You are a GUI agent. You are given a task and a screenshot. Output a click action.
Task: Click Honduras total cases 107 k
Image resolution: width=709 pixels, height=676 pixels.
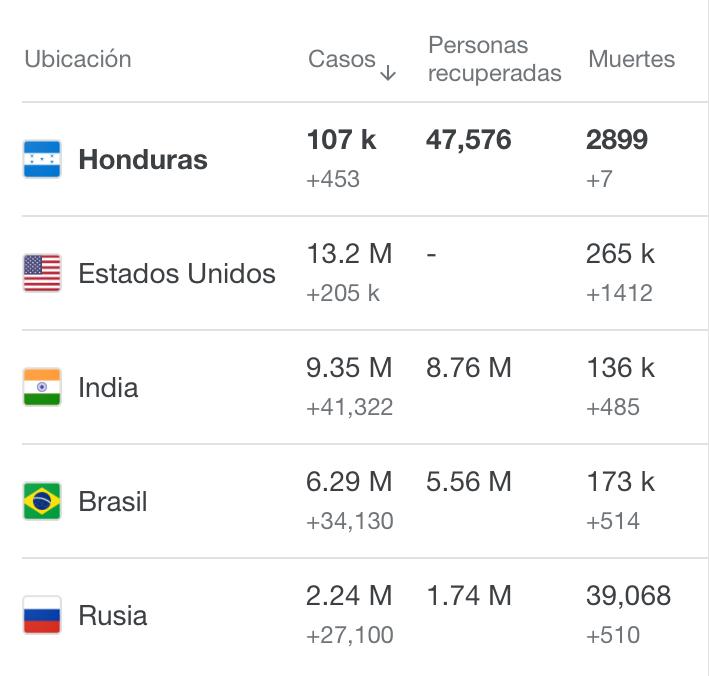click(341, 139)
